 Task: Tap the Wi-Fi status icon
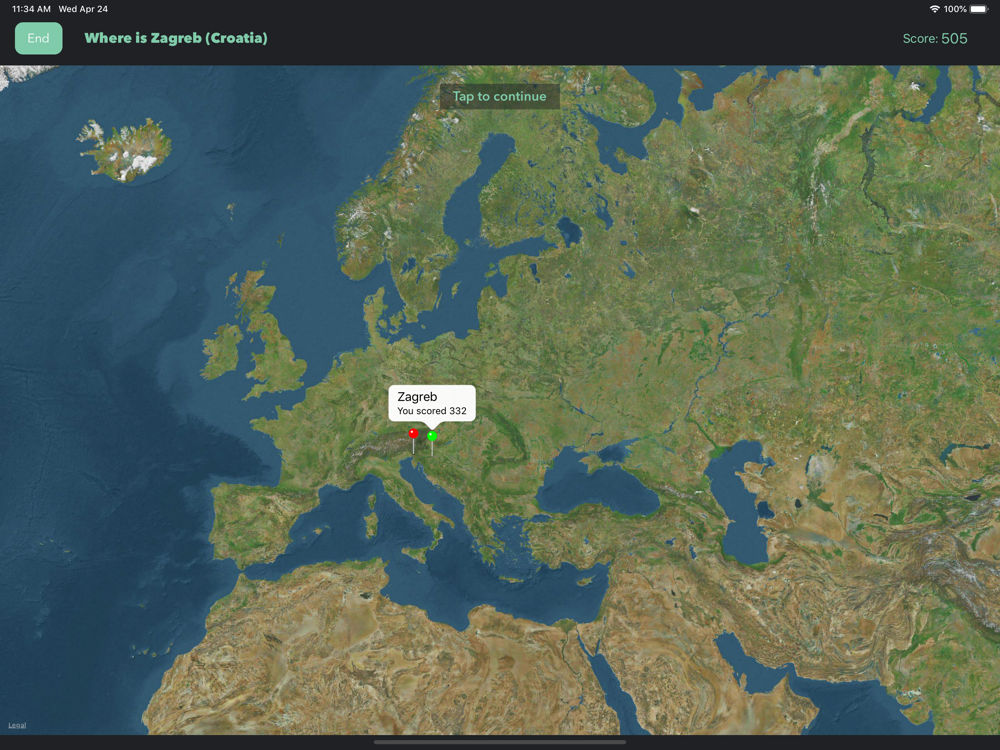(934, 9)
